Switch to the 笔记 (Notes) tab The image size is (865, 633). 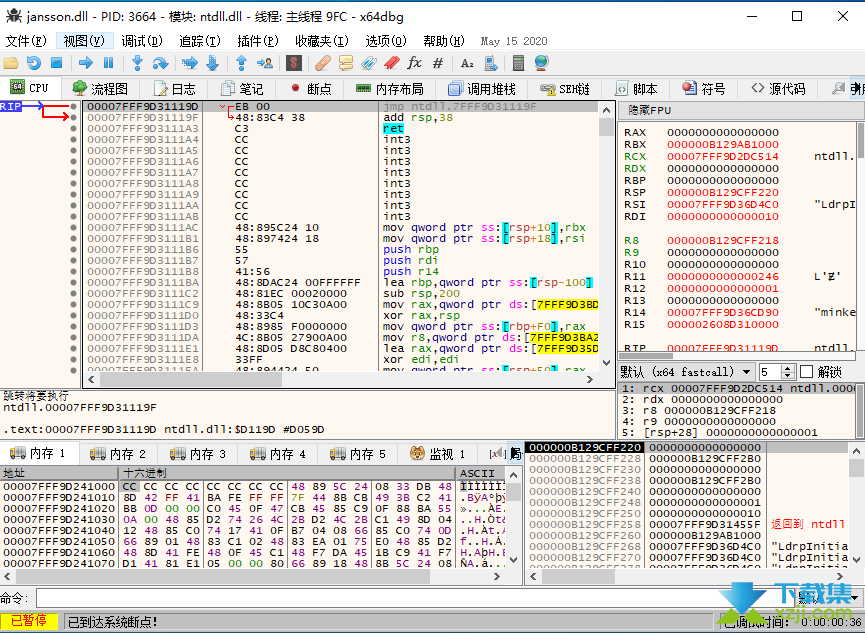(242, 89)
